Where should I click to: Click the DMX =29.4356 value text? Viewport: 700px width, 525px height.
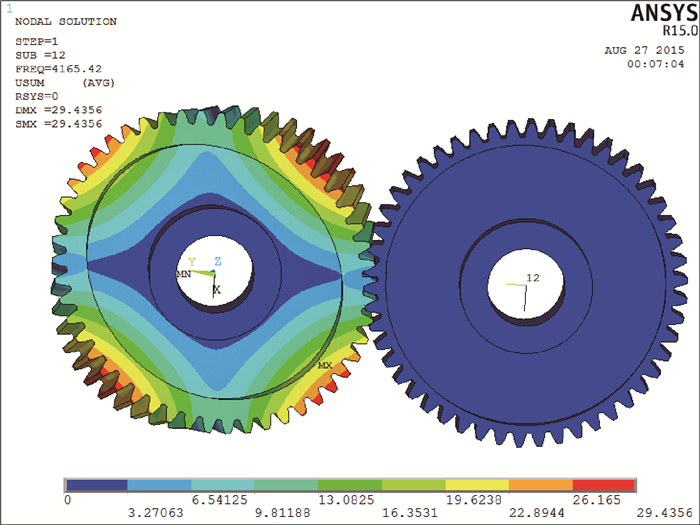[59, 109]
